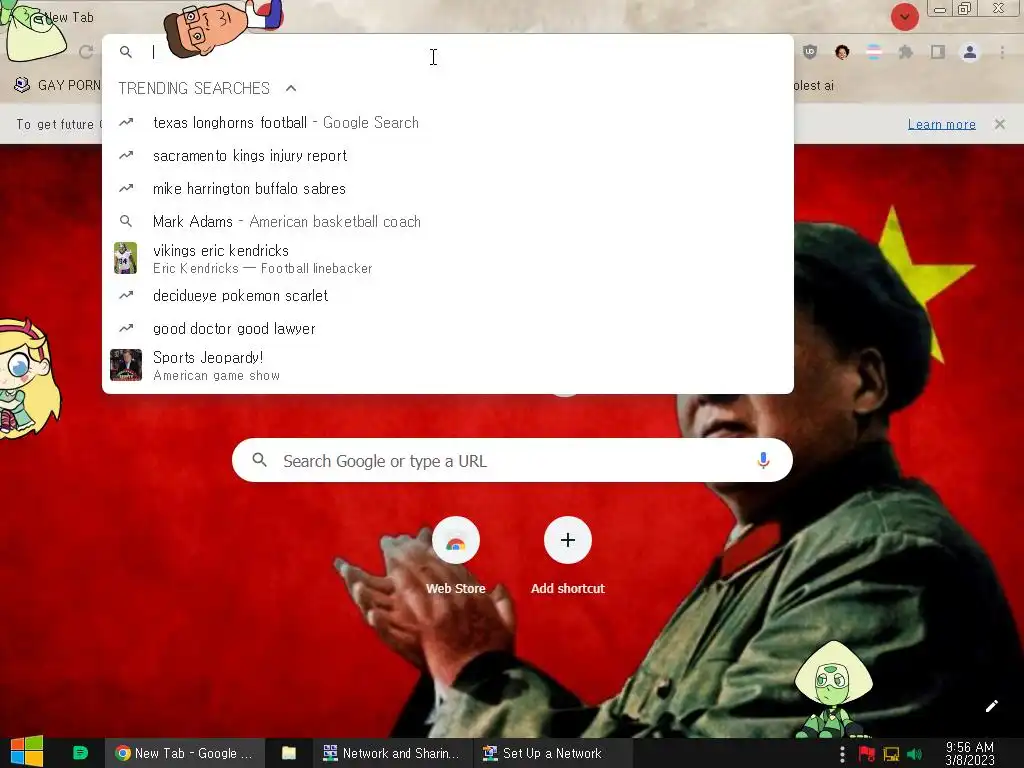
Task: Click the magnifier icon in the page search box
Action: 259,460
